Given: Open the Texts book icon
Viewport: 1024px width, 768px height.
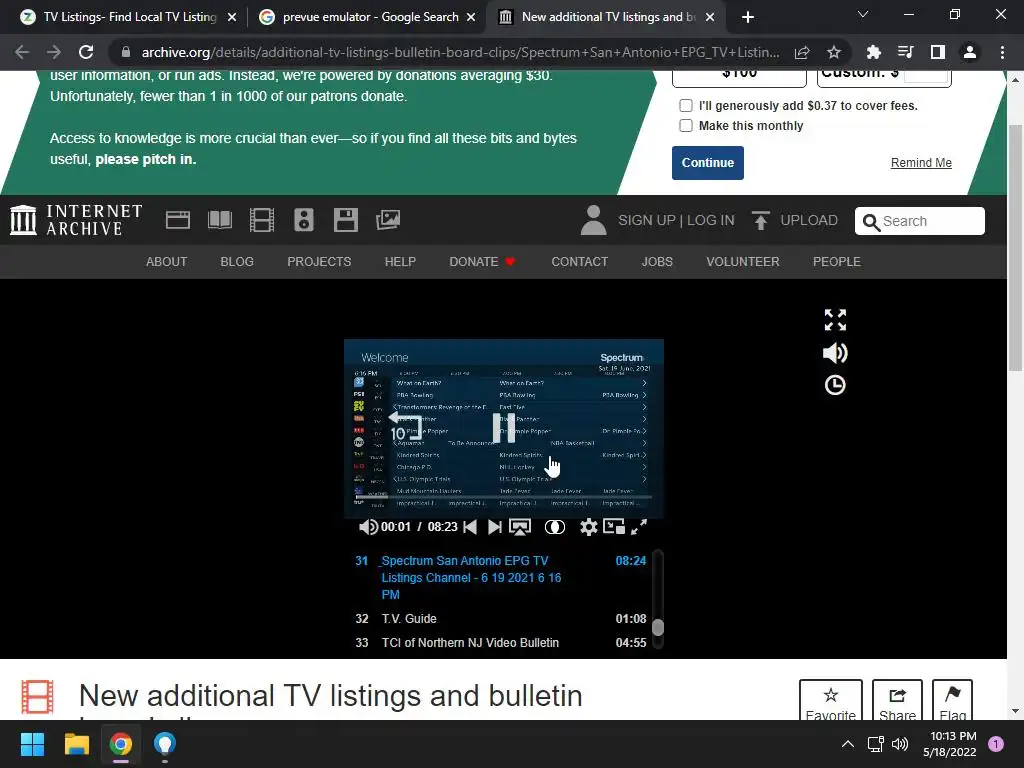Looking at the screenshot, I should coord(219,220).
